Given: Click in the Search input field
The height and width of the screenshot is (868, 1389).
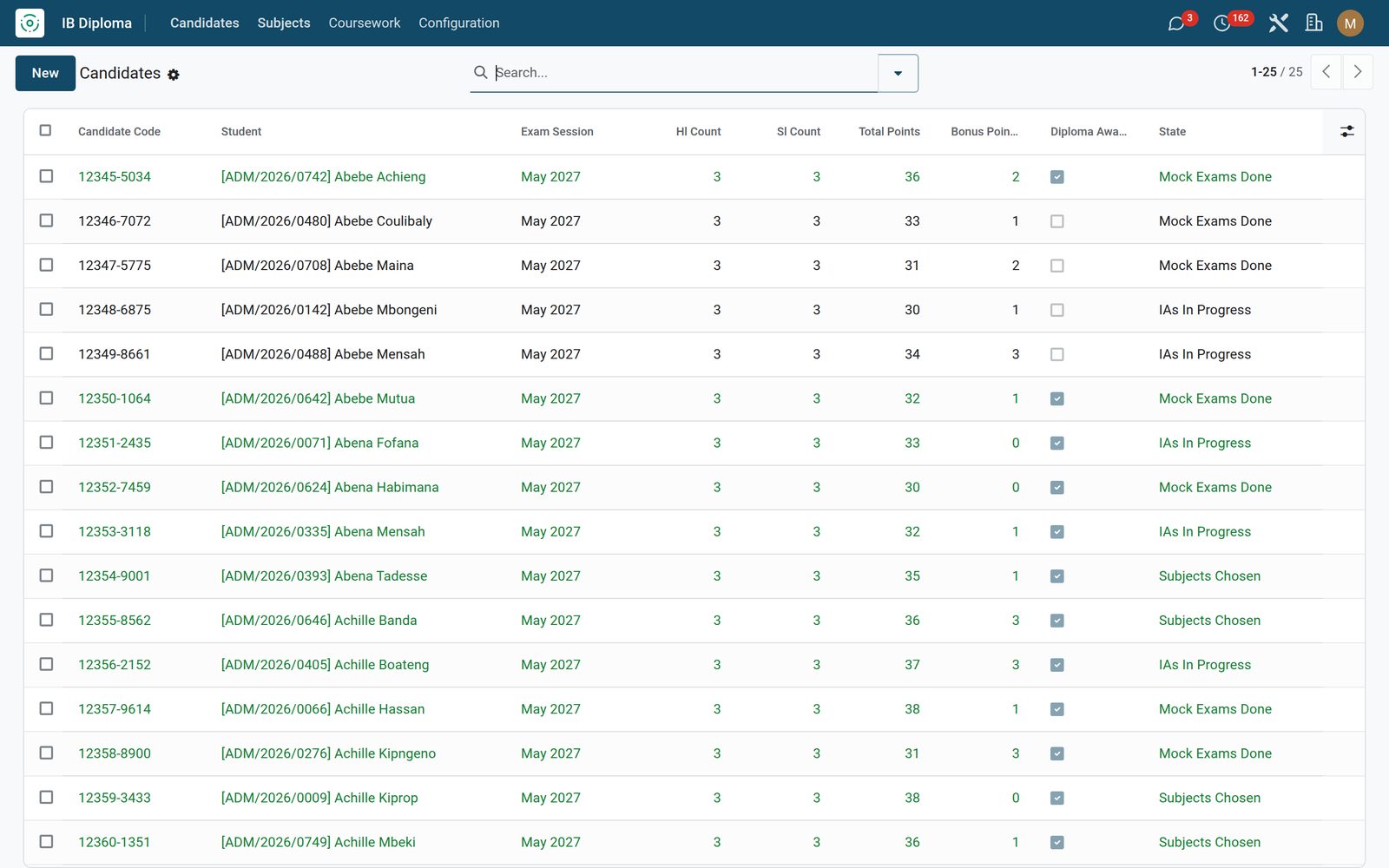Looking at the screenshot, I should pyautogui.click(x=686, y=73).
